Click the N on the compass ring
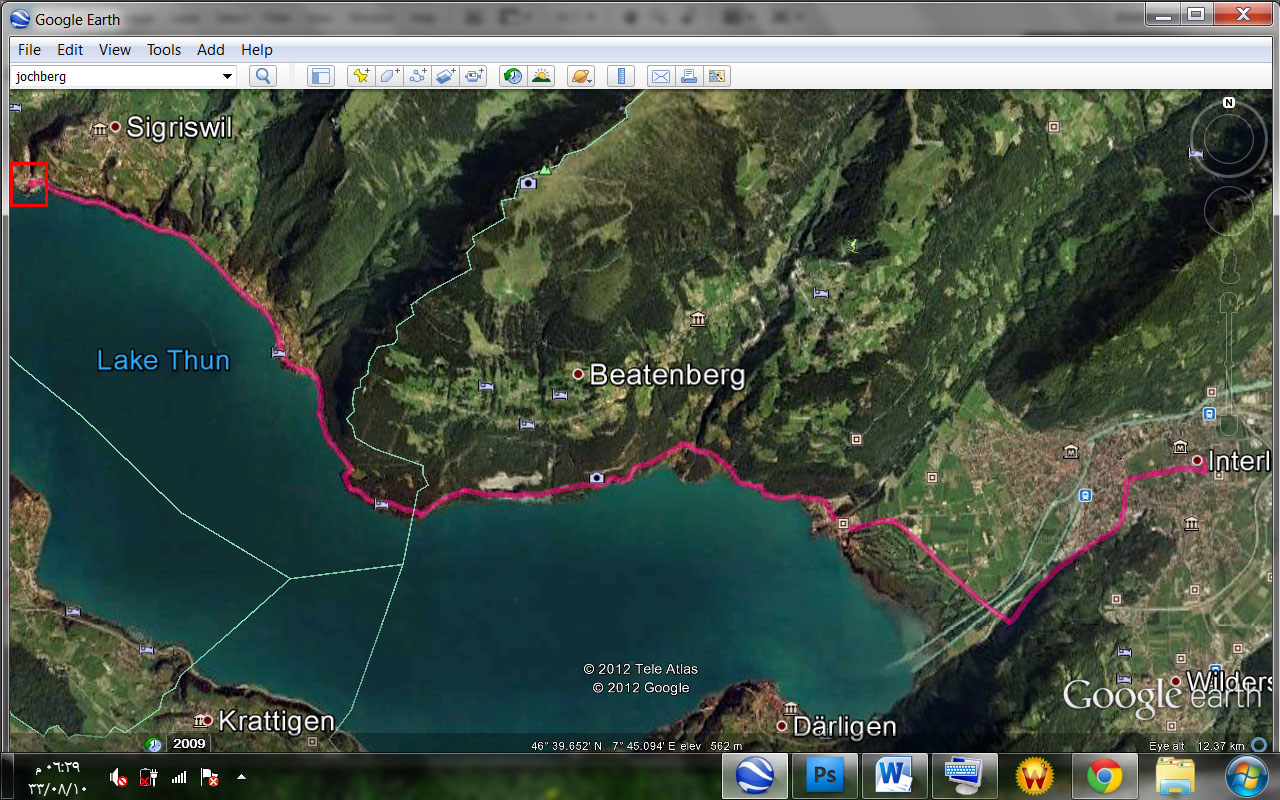The image size is (1280, 800). pyautogui.click(x=1228, y=103)
